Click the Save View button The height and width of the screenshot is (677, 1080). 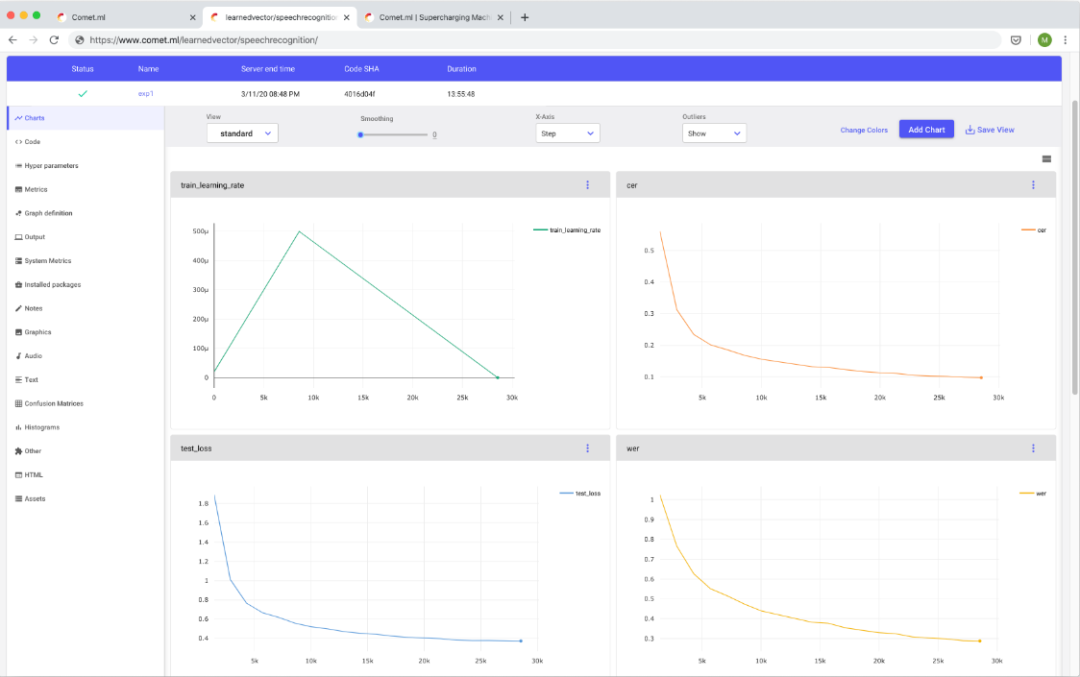coord(990,129)
